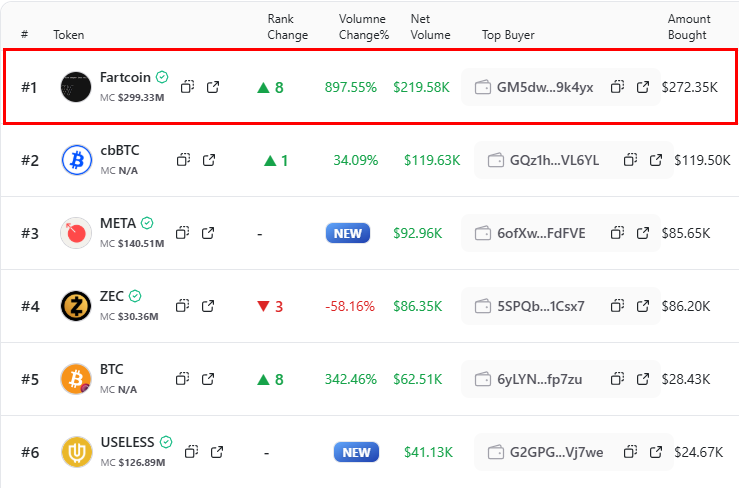Click META verified checkmark badge

click(147, 223)
